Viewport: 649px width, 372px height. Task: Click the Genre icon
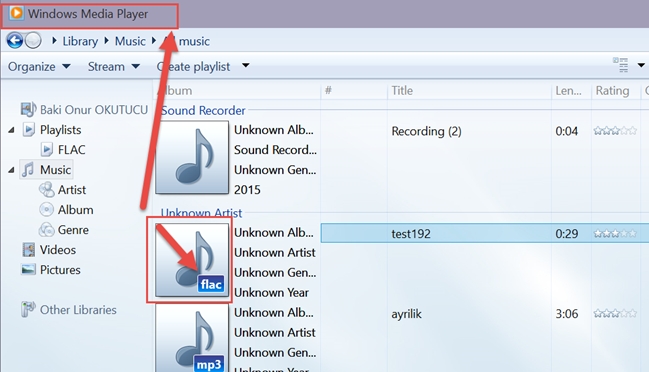(46, 229)
